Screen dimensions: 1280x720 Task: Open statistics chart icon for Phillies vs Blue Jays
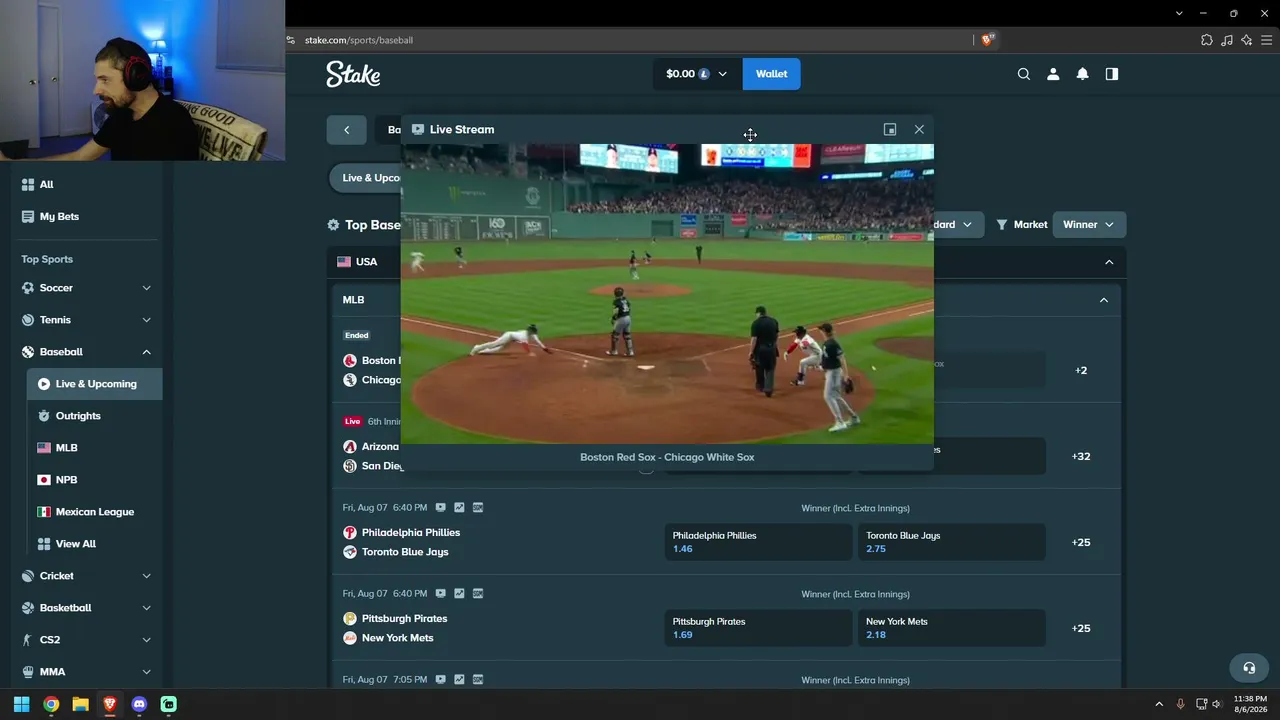point(459,508)
